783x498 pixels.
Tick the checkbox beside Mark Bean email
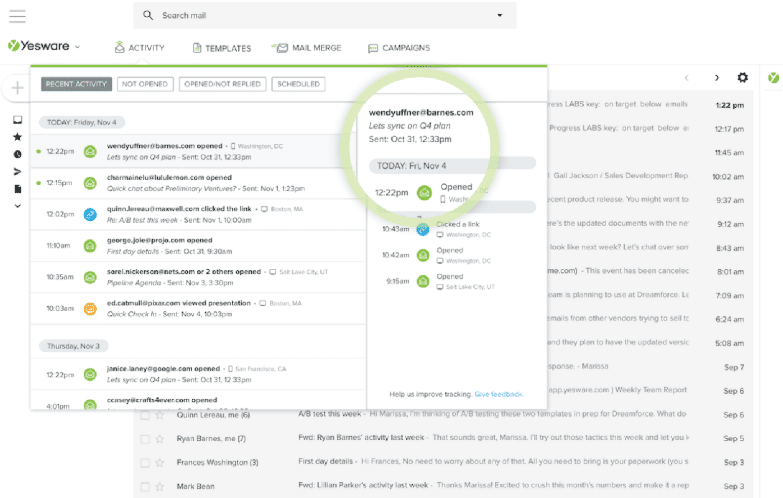(x=143, y=486)
